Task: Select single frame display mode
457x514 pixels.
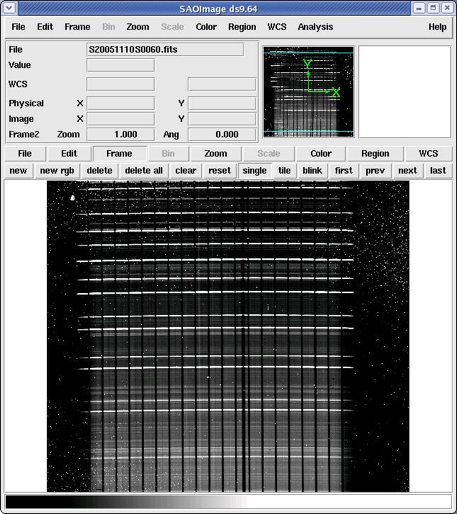Action: tap(254, 171)
